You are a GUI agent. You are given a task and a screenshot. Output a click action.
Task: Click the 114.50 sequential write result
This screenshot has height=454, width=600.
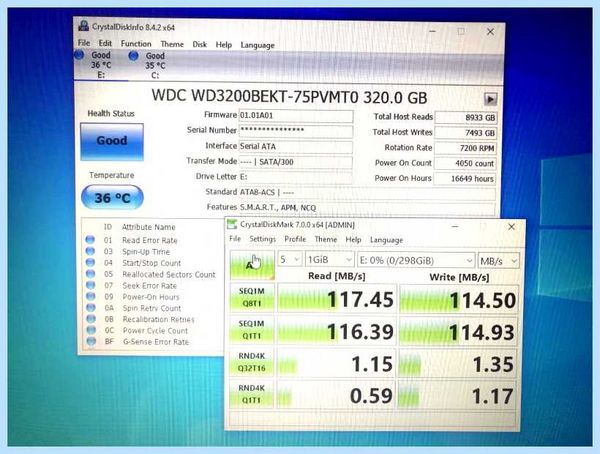[x=458, y=299]
